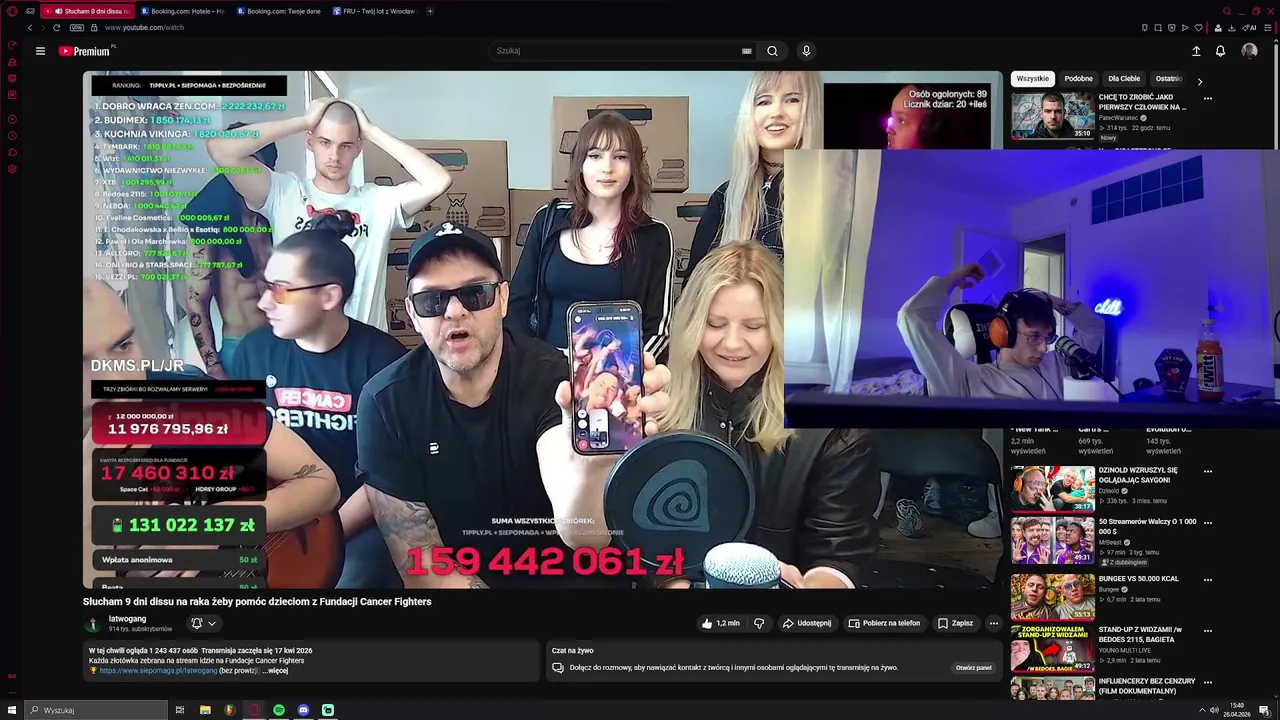Viewport: 1280px width, 720px height.
Task: Open options for BUNGEE VS 50.000 KCAL
Action: click(x=1207, y=579)
